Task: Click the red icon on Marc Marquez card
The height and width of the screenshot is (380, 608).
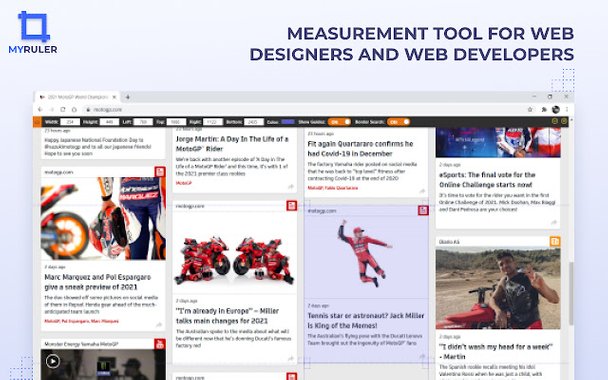Action: [160, 172]
